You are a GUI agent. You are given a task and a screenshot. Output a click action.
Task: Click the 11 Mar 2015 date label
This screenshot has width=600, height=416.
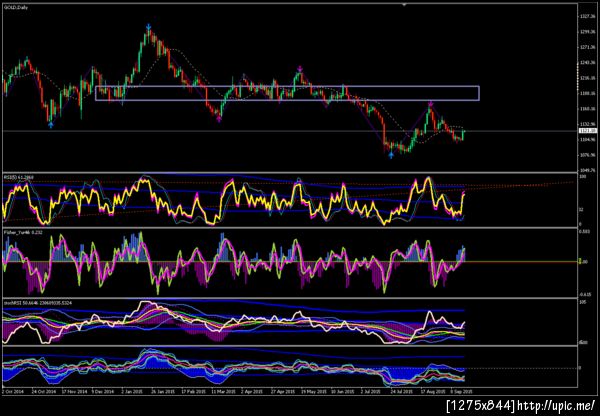coord(223,392)
